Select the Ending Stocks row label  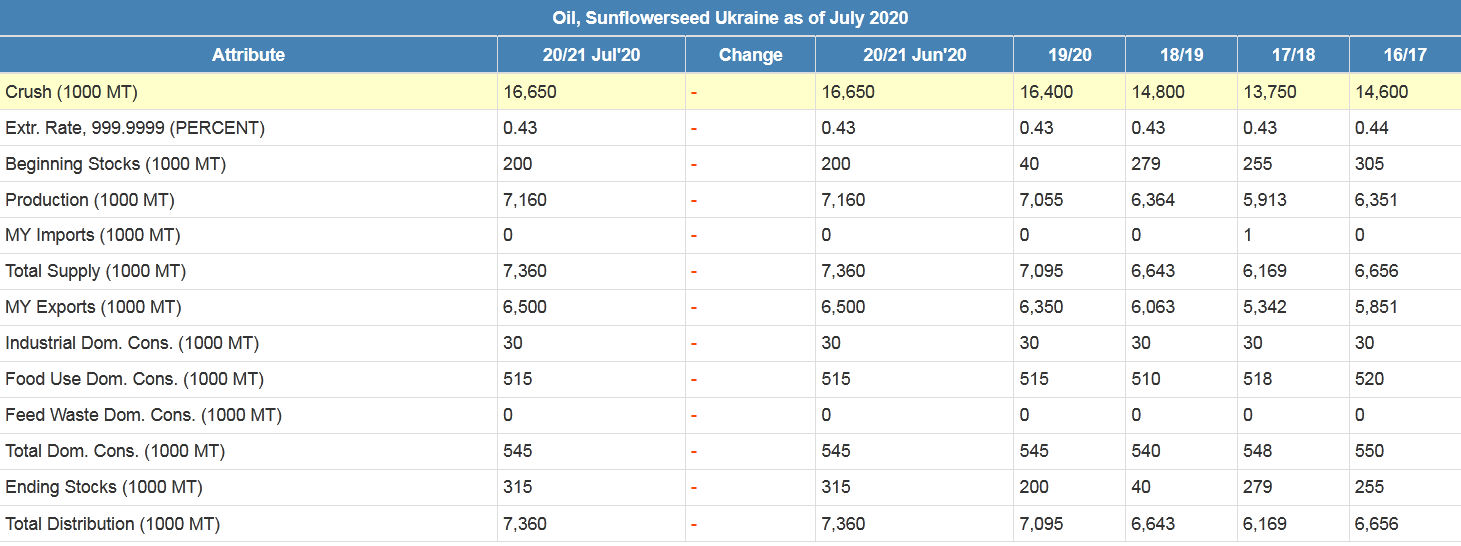click(x=104, y=487)
